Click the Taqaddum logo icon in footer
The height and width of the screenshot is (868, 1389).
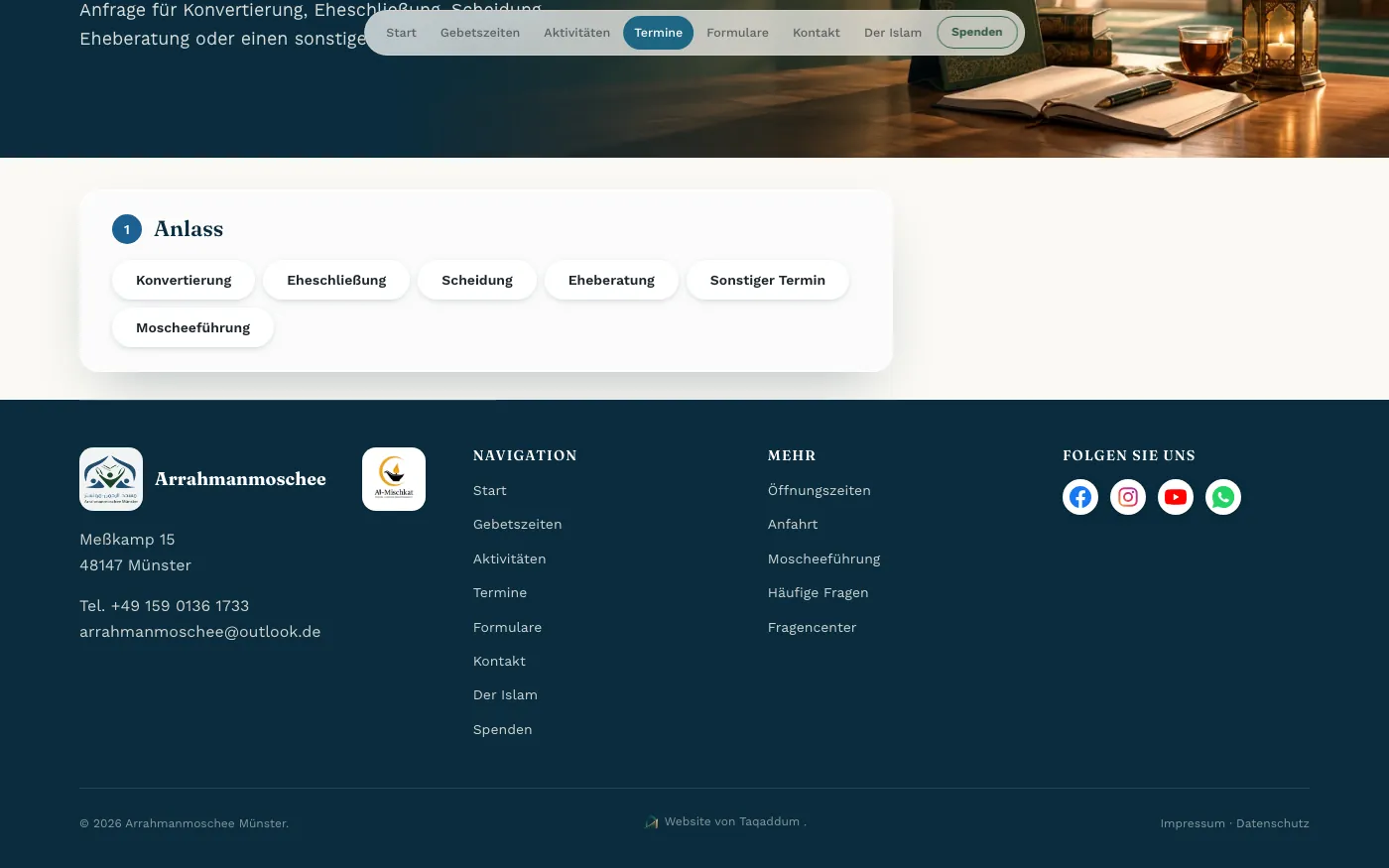[652, 822]
